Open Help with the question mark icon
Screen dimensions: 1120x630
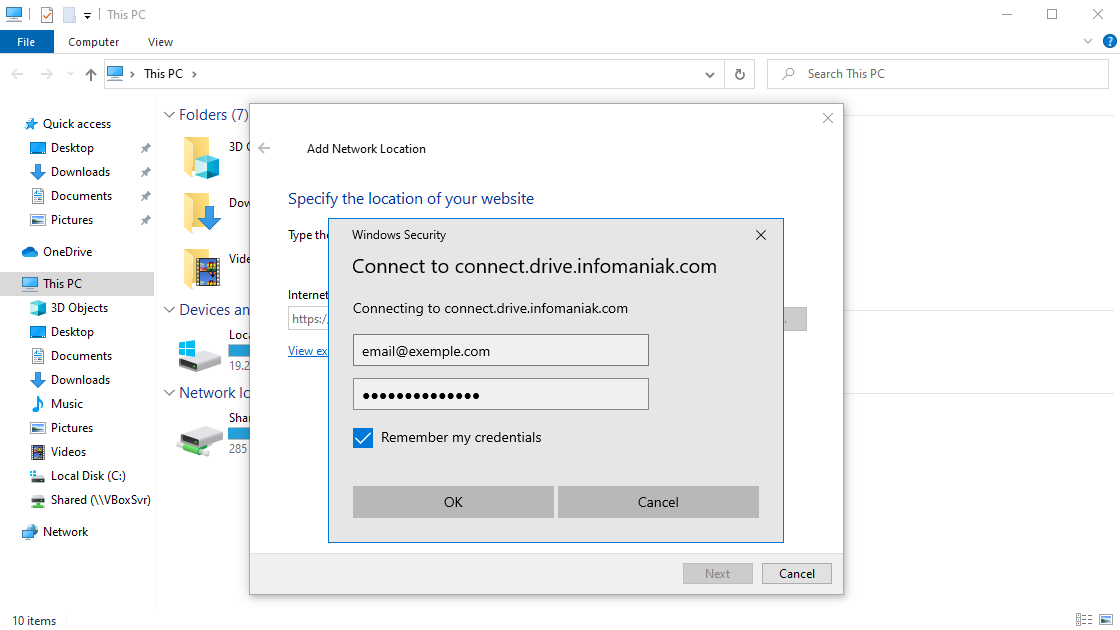coord(1110,41)
